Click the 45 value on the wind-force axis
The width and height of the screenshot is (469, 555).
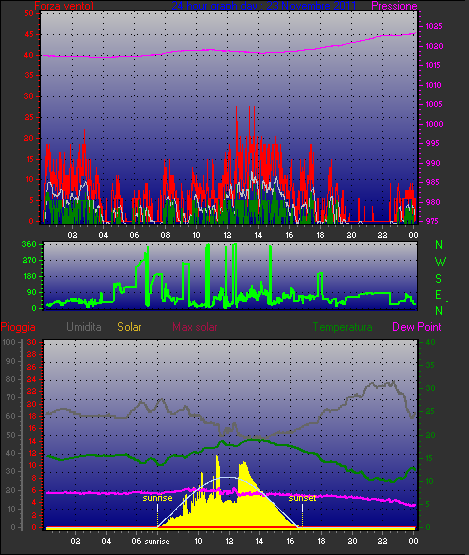pos(29,34)
